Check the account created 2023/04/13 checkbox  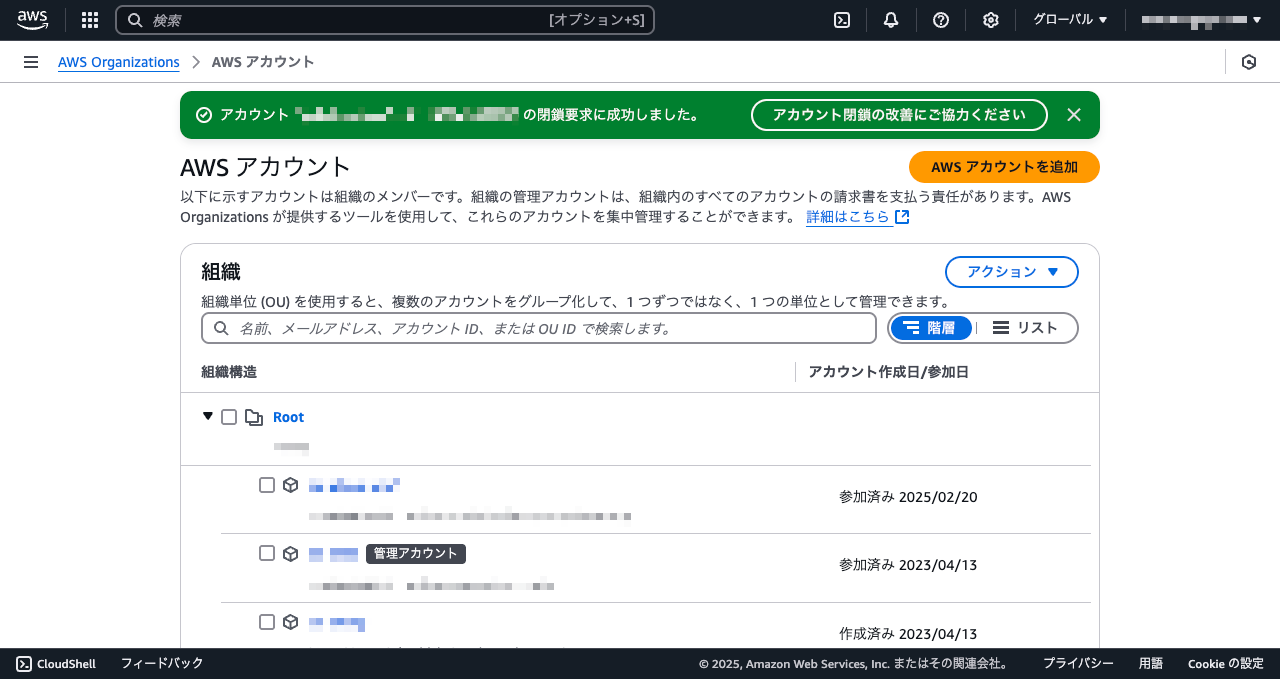(x=267, y=622)
